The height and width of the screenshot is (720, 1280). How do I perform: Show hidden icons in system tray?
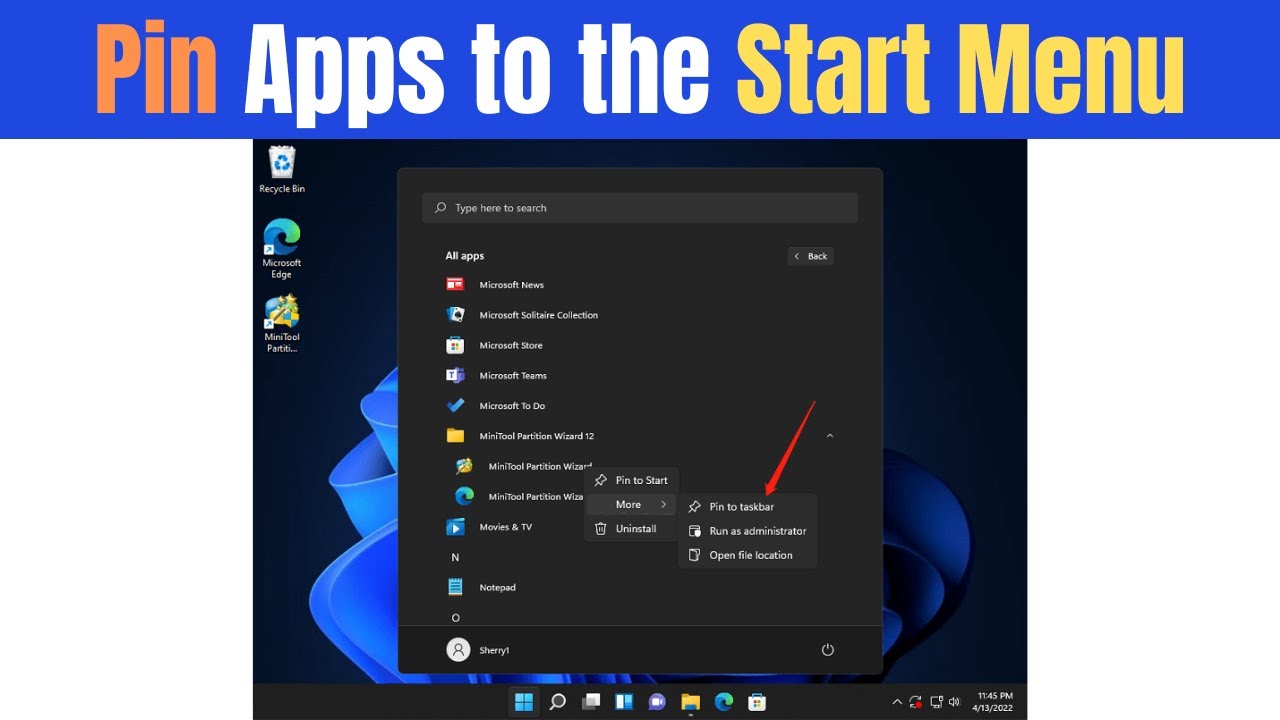click(897, 702)
